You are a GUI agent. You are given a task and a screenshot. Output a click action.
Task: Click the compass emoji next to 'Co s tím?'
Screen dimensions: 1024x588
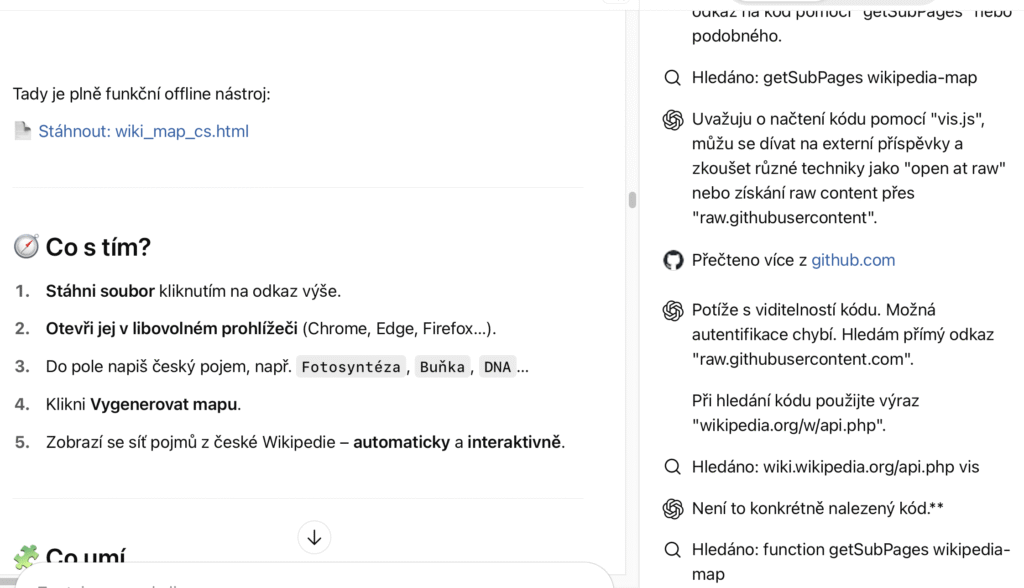pos(26,246)
